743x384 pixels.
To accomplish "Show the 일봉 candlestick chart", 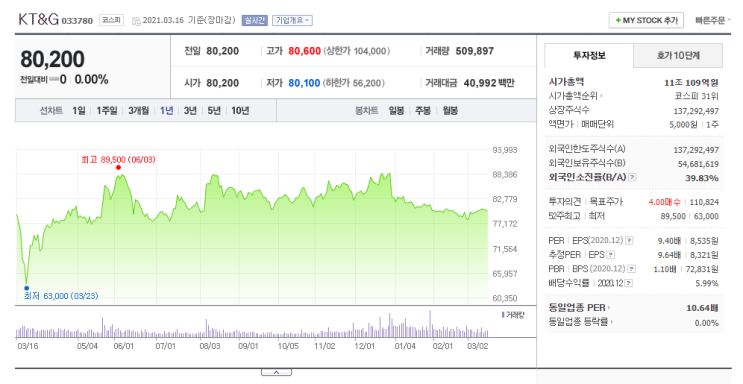I will coord(397,110).
